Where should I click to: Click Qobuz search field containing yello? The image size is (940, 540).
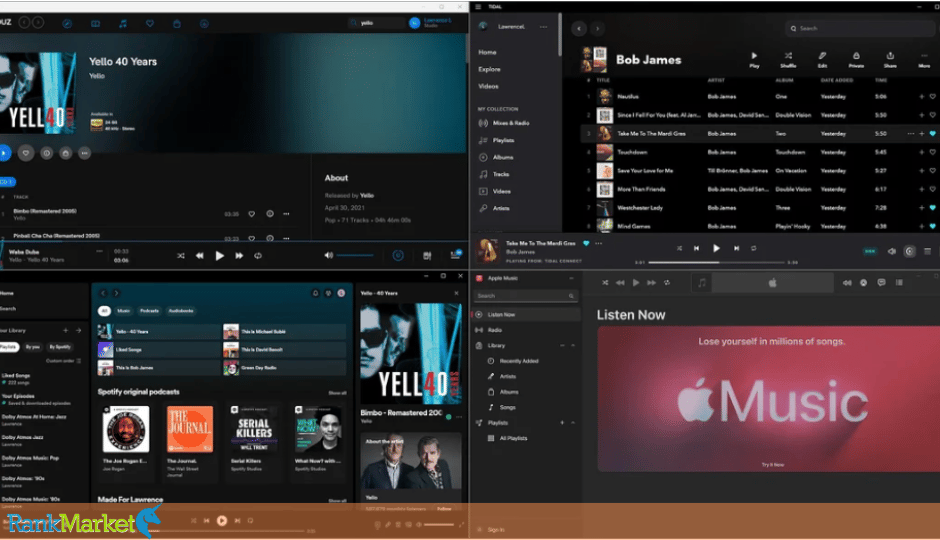[x=378, y=23]
